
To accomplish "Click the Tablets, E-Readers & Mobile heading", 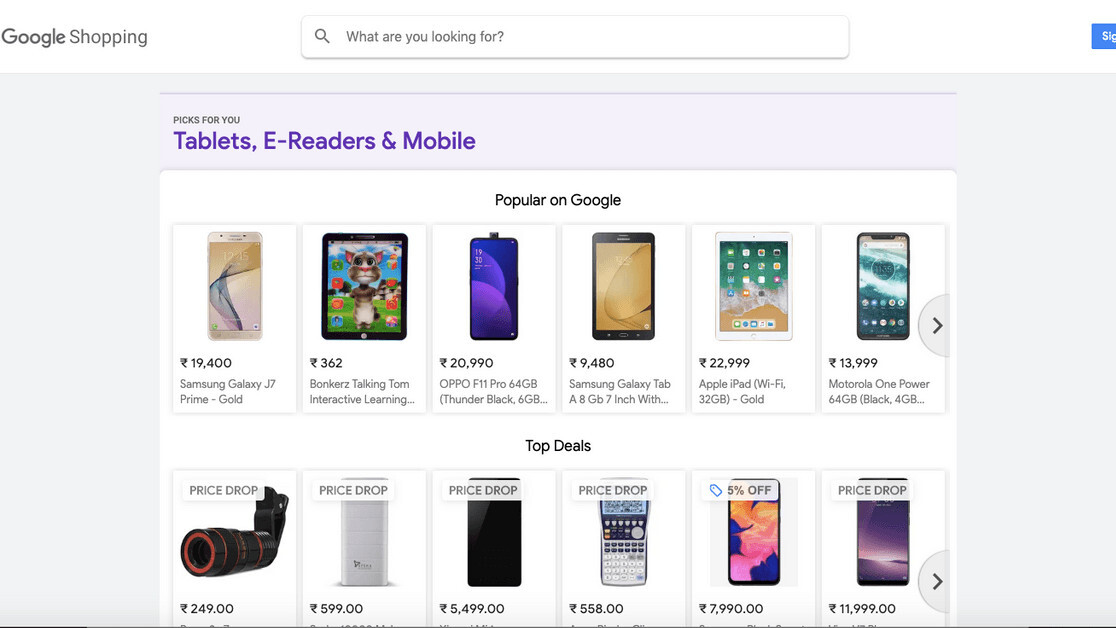I will point(324,141).
